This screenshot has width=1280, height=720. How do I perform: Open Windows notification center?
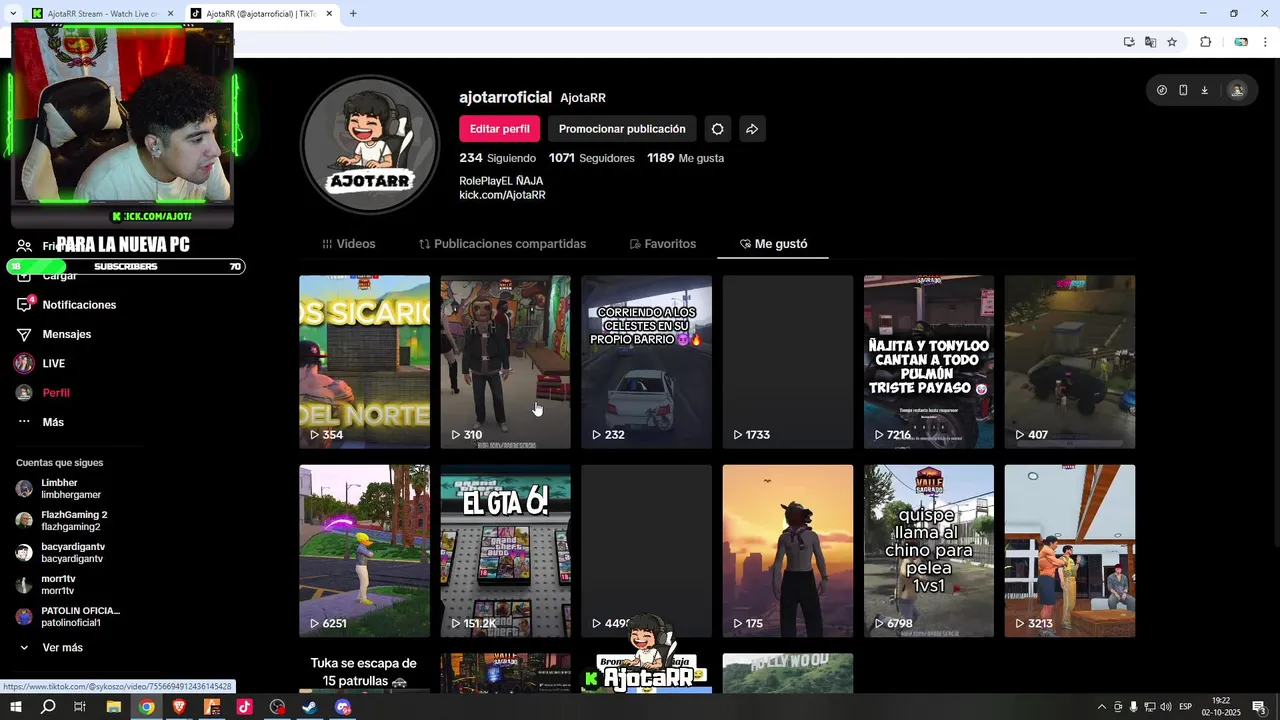pos(1260,707)
